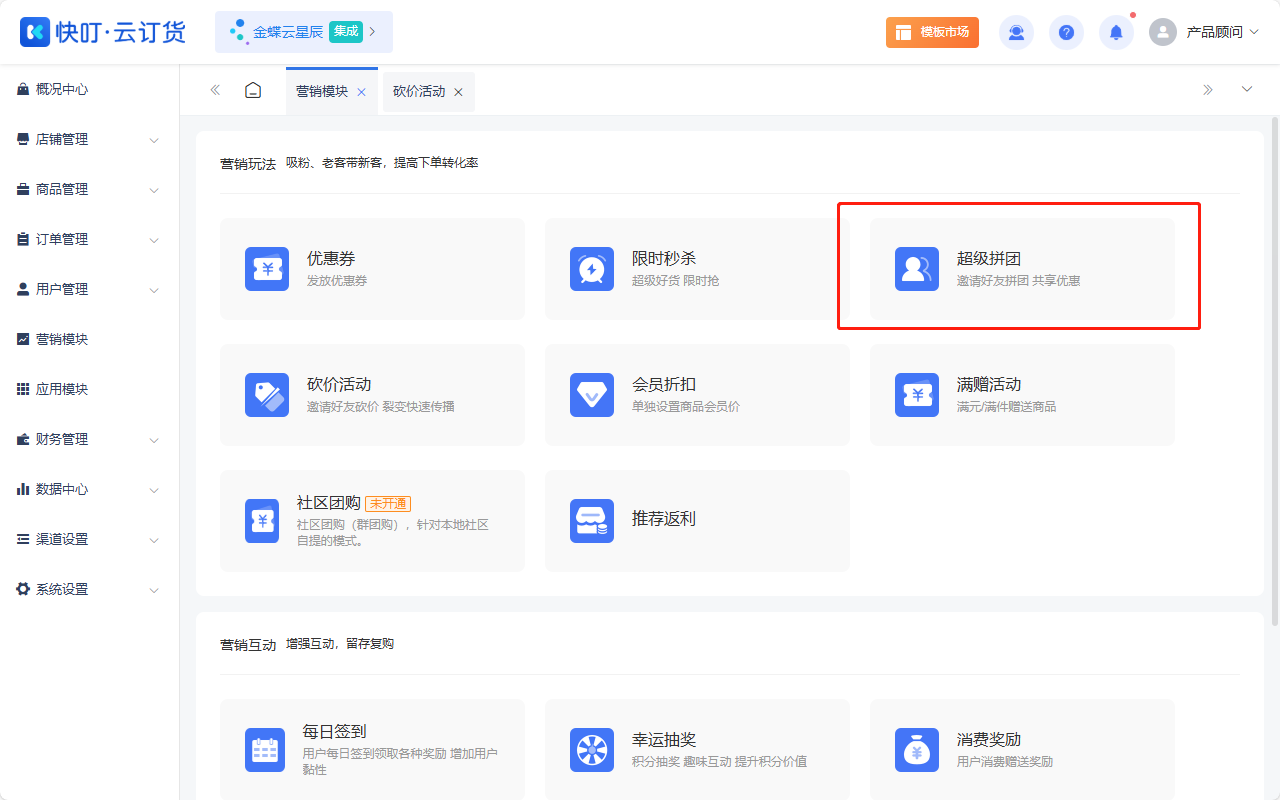Open the 推荐返利 card title
Image resolution: width=1280 pixels, height=800 pixels.
pos(664,519)
